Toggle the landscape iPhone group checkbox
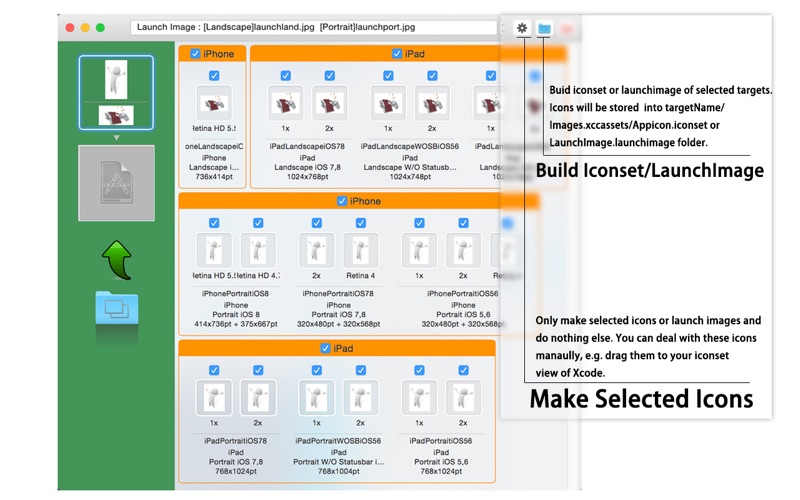 pos(195,54)
